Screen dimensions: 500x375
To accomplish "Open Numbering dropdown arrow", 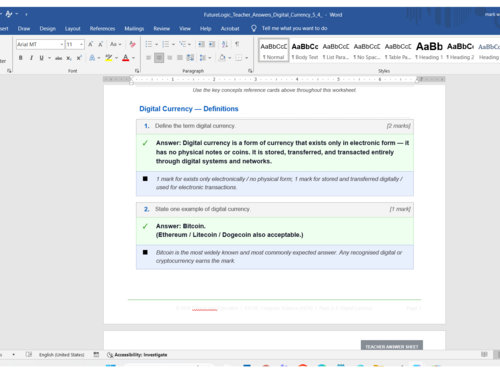I will click(x=173, y=44).
